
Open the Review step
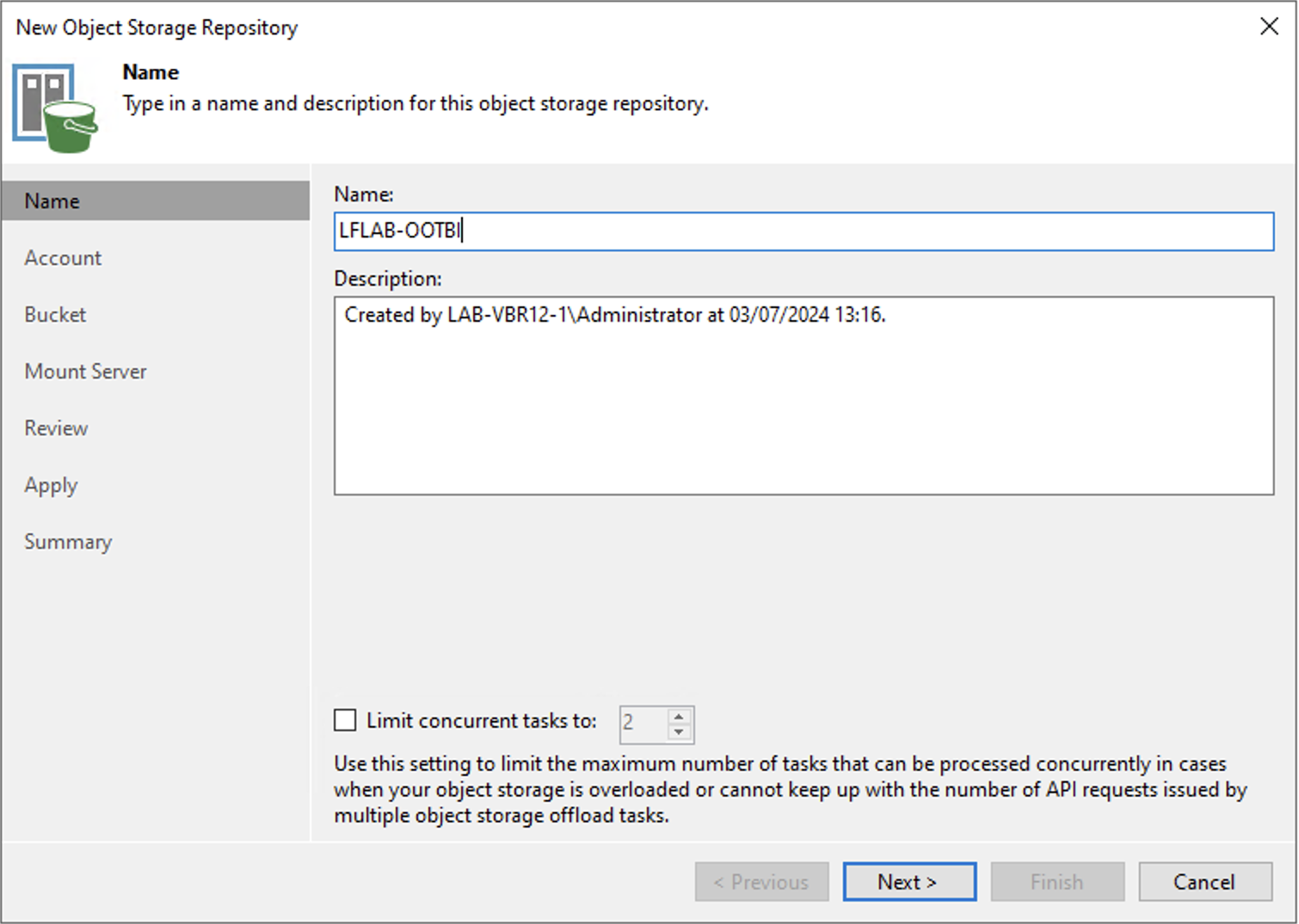tap(56, 428)
